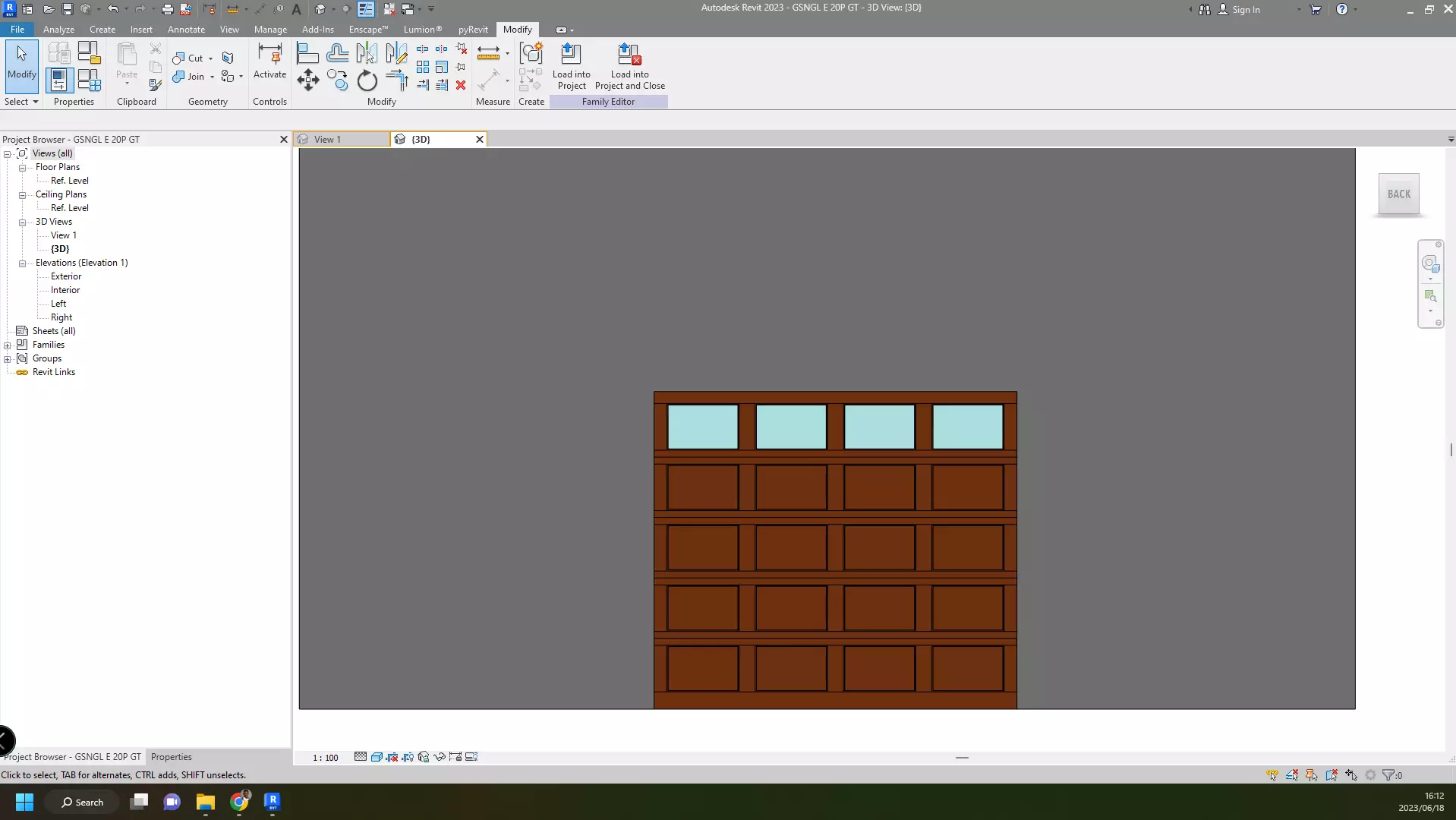Click BACK face of the ViewCube
This screenshot has height=820, width=1456.
(1399, 194)
